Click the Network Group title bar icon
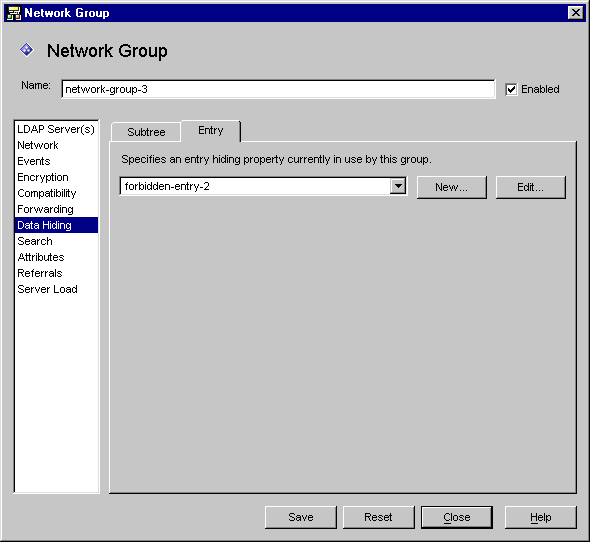The image size is (590, 542). (14, 13)
